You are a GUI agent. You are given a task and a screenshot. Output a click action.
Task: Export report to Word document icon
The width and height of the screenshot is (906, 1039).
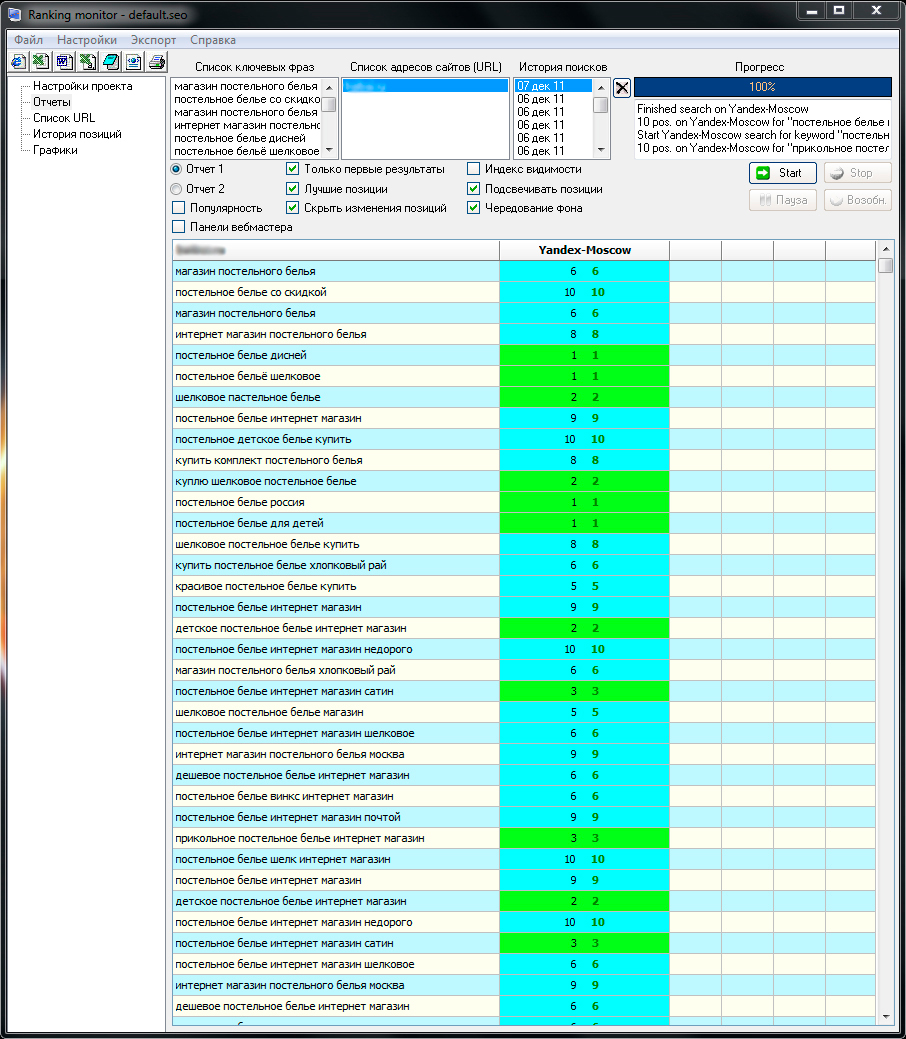coord(64,62)
